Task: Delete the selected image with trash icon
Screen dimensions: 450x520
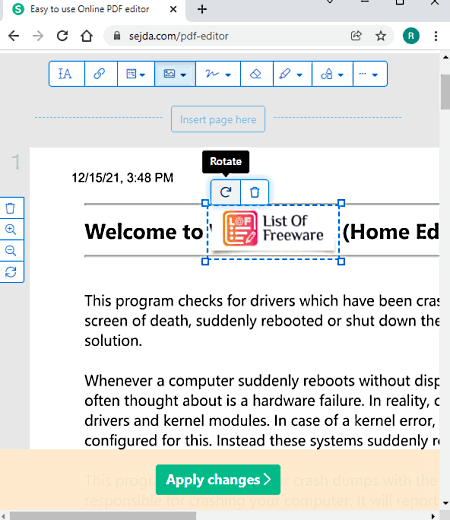Action: (254, 192)
